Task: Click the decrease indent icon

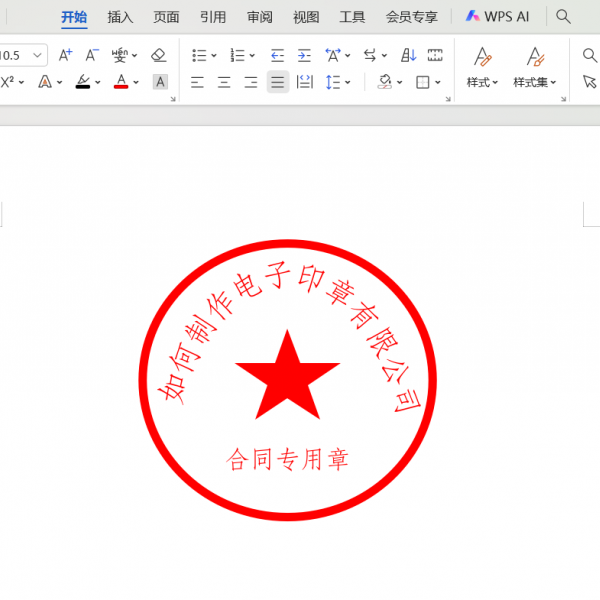Action: tap(277, 55)
